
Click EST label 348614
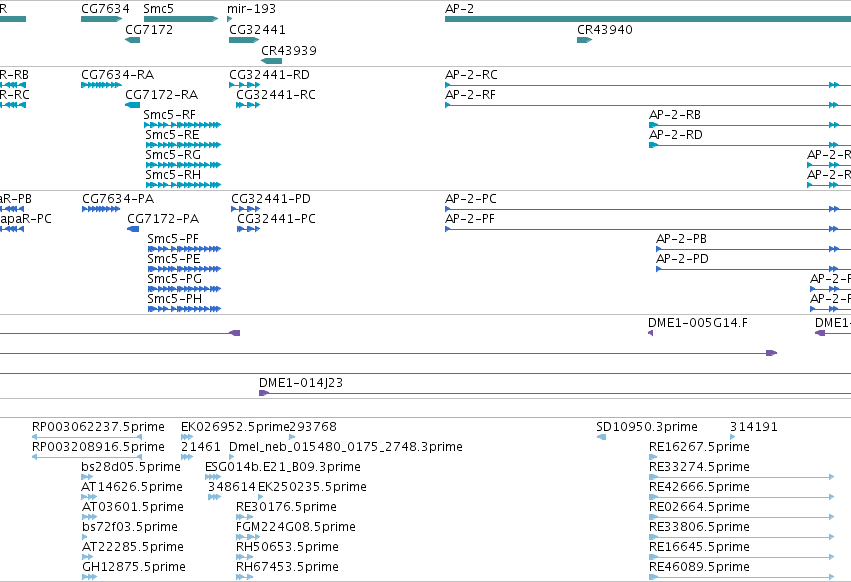coord(232,487)
